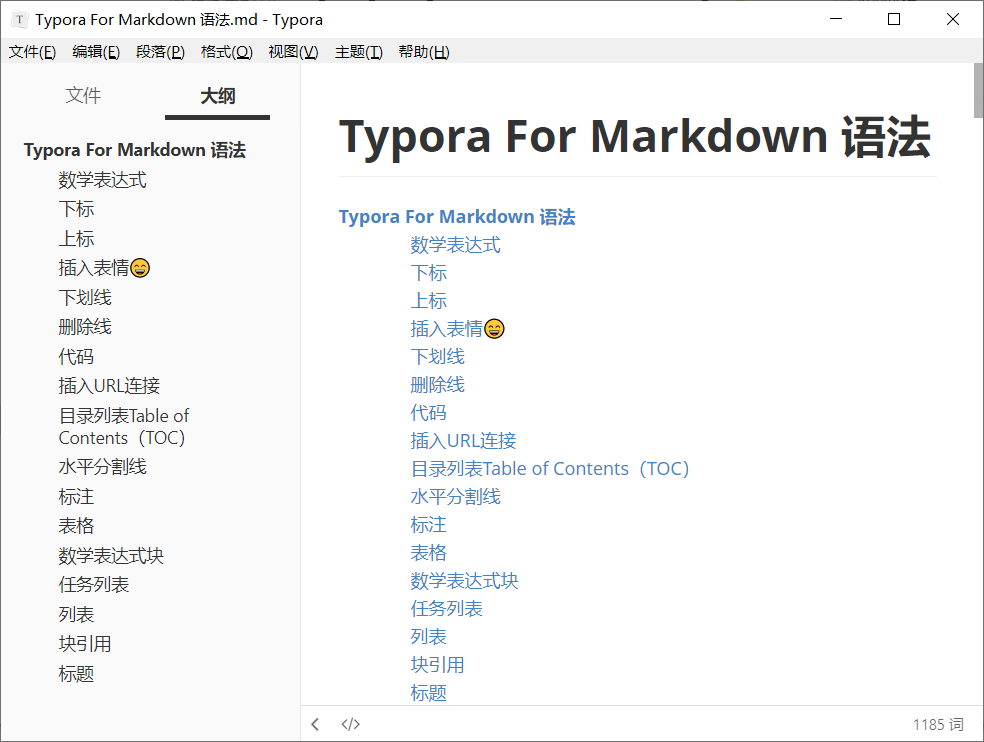
Task: Go to 数学表达式块 in the outline
Action: click(x=111, y=556)
